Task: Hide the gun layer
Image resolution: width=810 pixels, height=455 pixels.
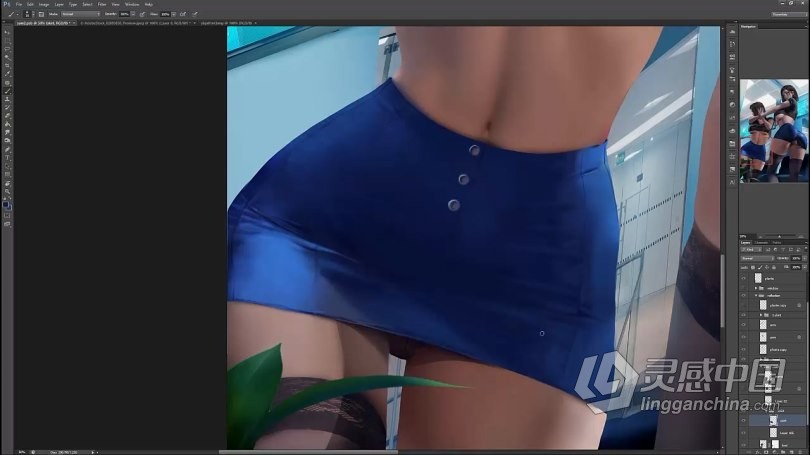Action: (743, 337)
